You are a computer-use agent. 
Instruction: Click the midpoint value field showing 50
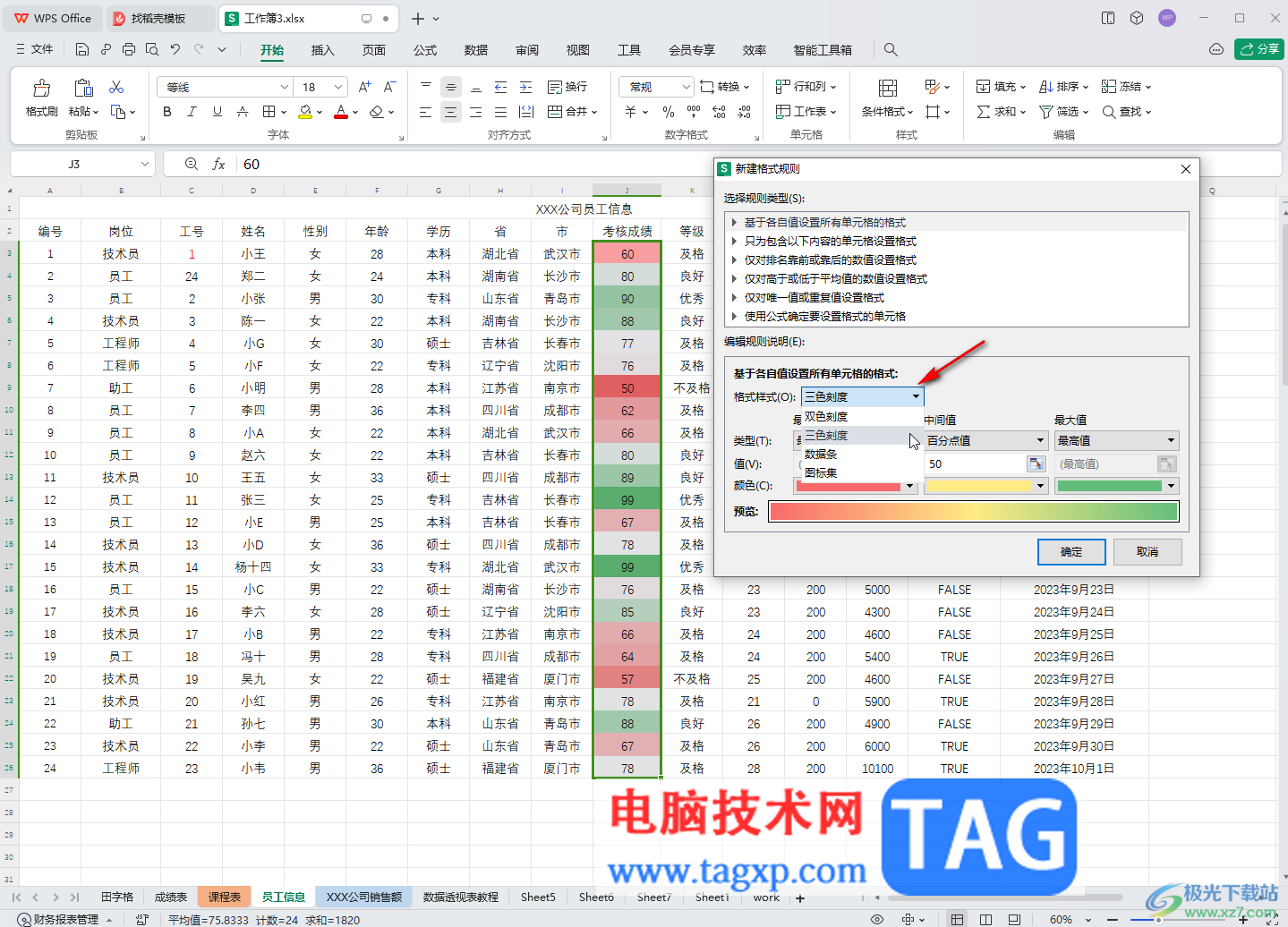[x=976, y=463]
